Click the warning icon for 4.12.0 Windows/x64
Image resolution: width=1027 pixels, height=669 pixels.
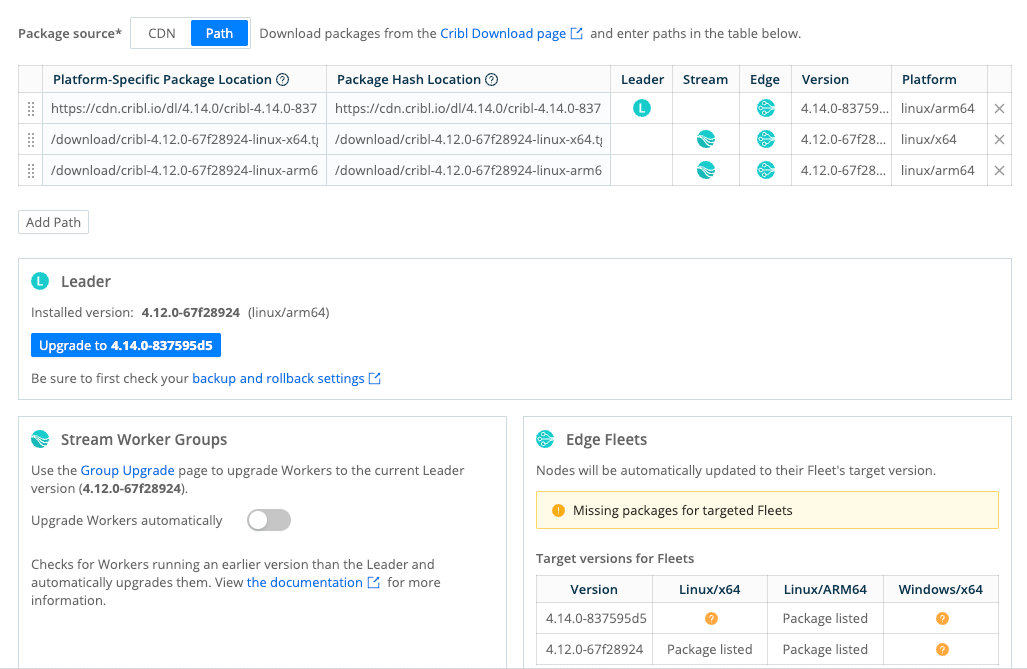[941, 650]
